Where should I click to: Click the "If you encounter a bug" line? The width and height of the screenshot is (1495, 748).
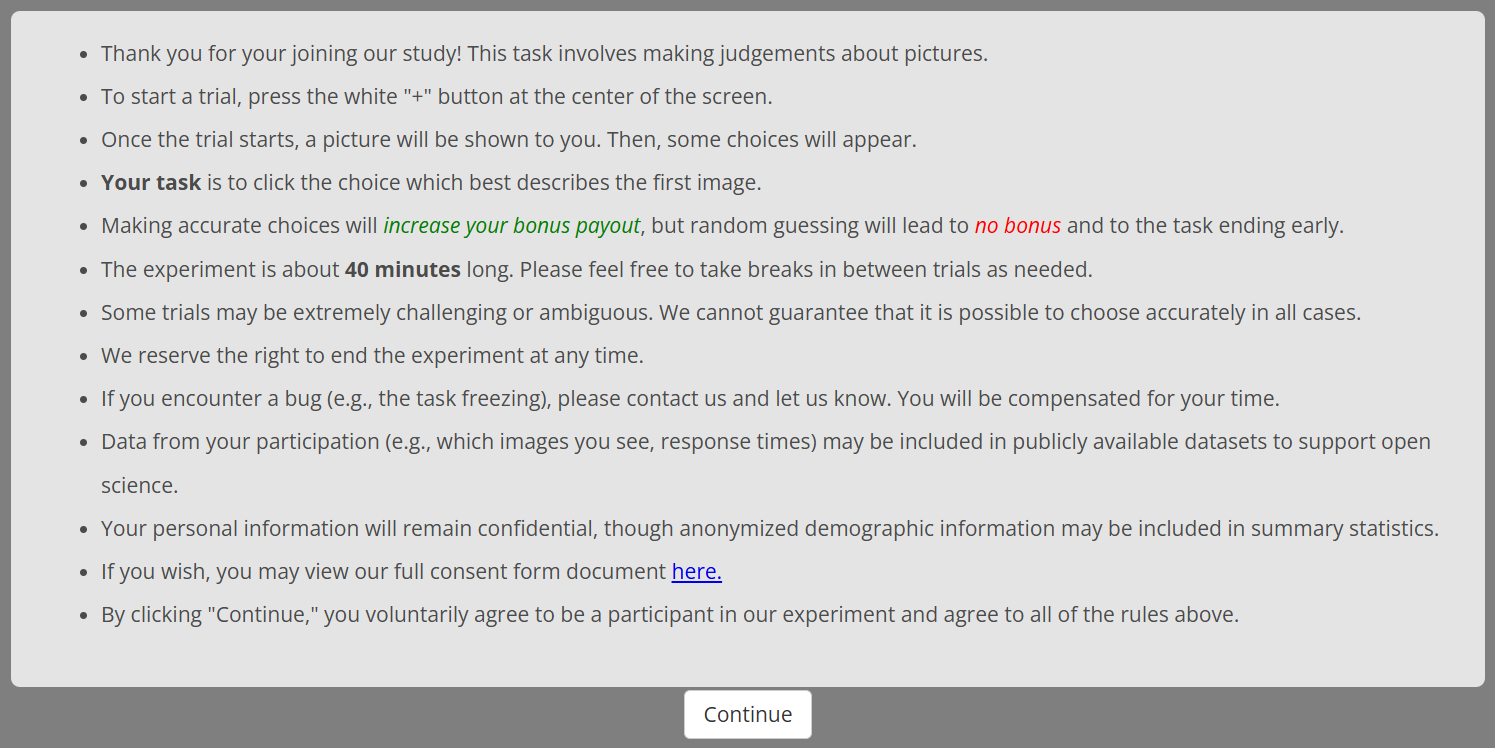point(690,398)
